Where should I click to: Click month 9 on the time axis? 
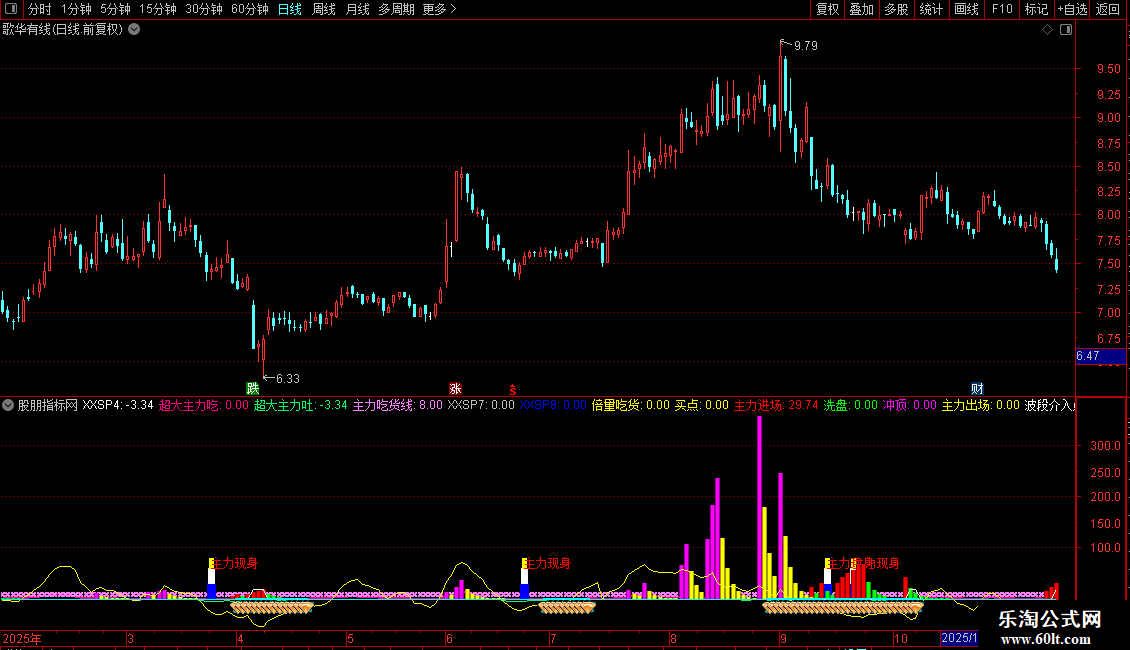pos(783,638)
